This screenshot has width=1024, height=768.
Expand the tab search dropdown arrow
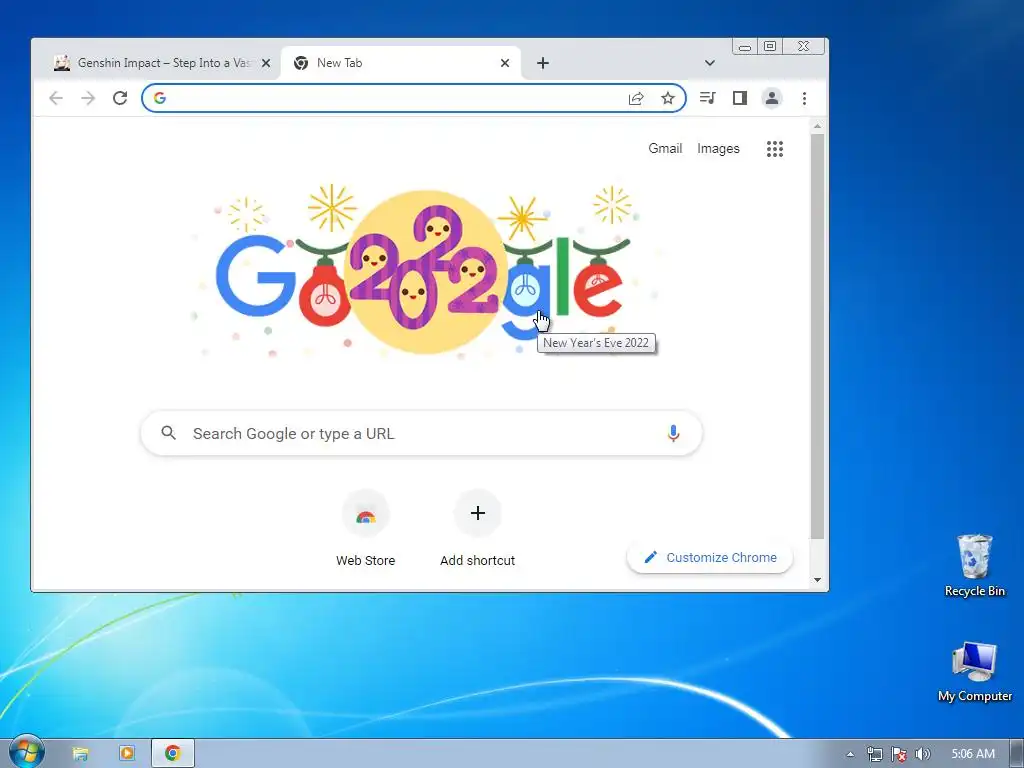[x=710, y=63]
